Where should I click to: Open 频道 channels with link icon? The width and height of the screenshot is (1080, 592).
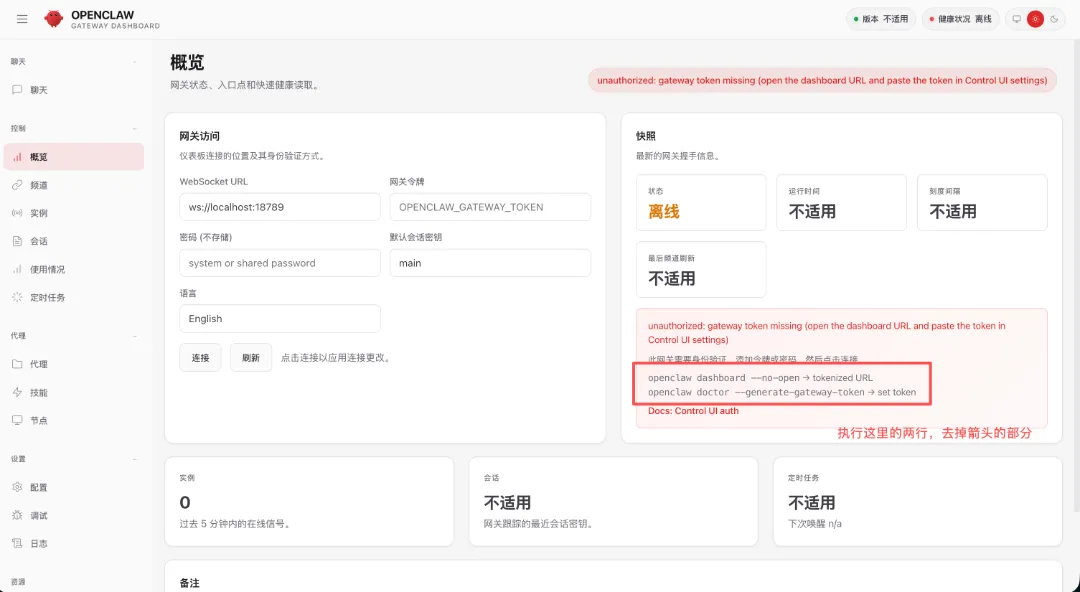click(74, 185)
